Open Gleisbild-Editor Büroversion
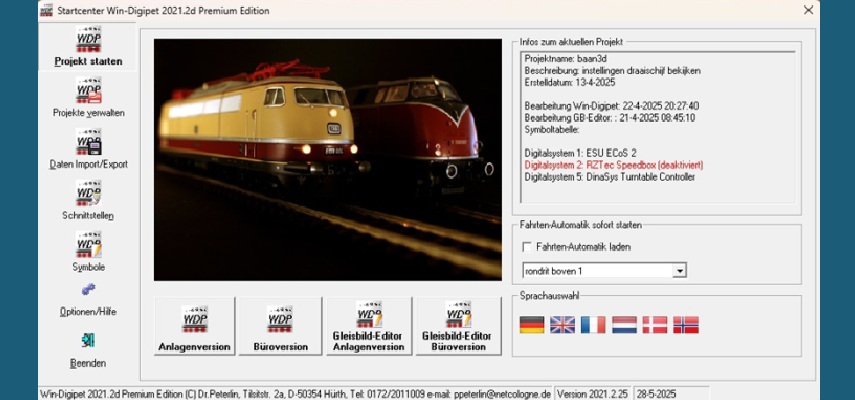 [458, 326]
